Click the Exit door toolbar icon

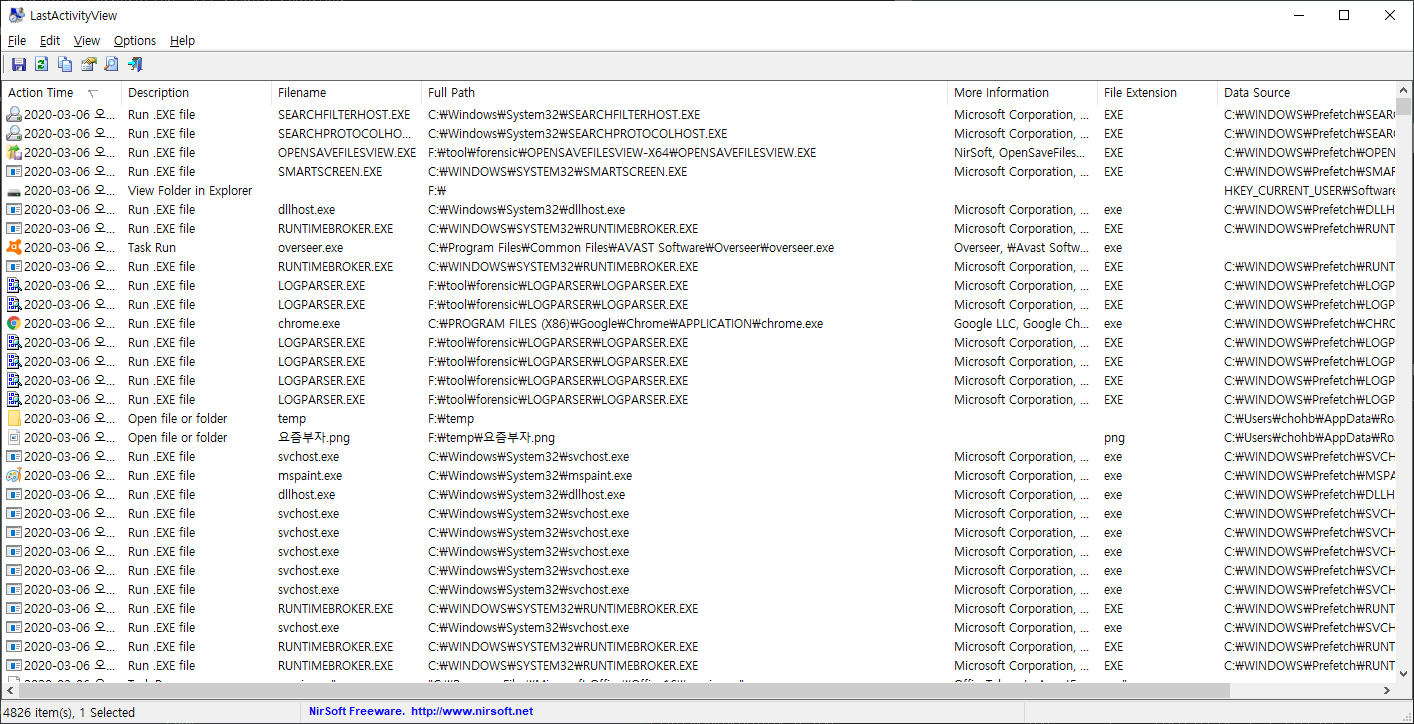[135, 65]
